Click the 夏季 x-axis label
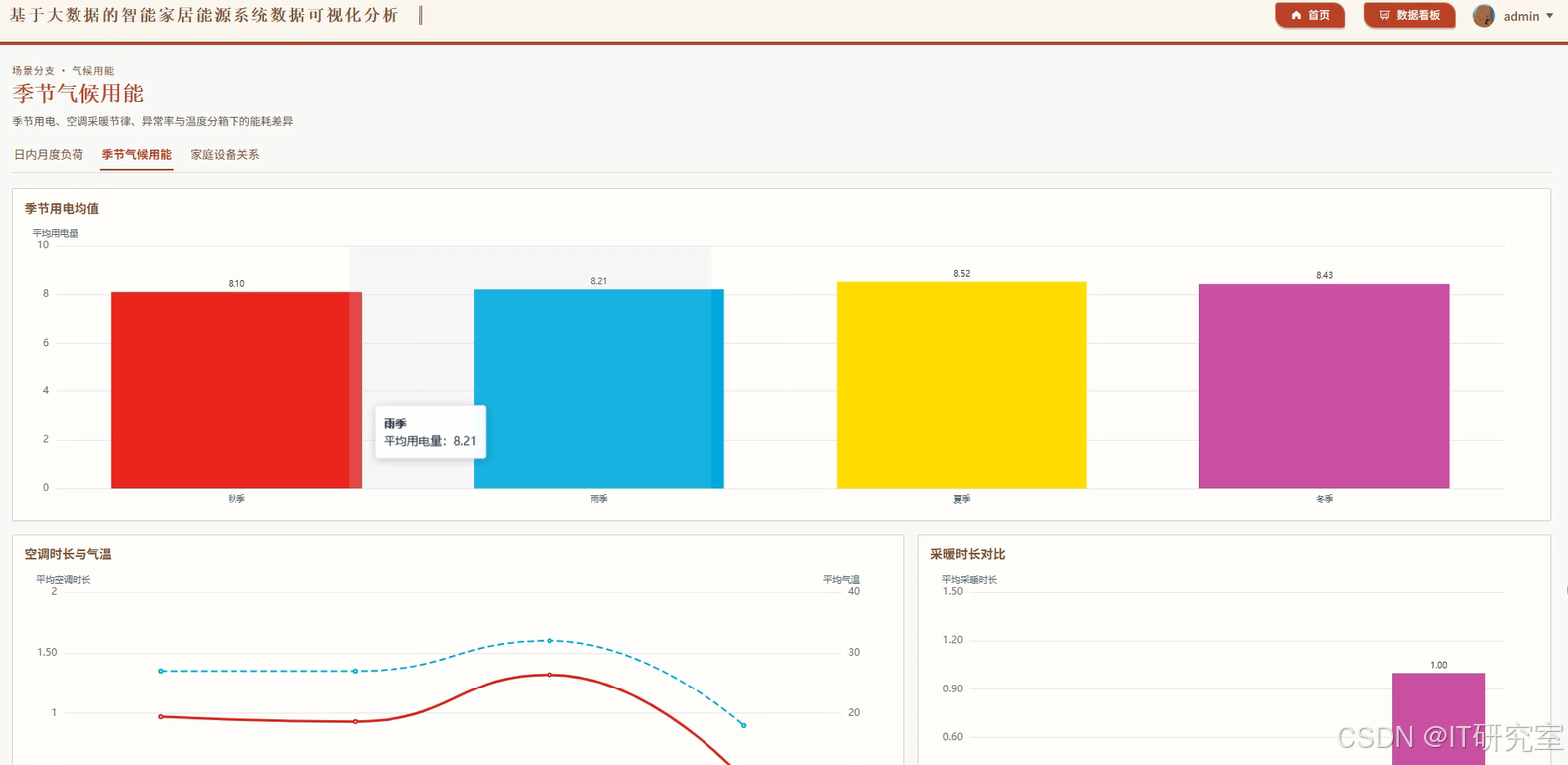This screenshot has width=1568, height=765. (x=962, y=499)
